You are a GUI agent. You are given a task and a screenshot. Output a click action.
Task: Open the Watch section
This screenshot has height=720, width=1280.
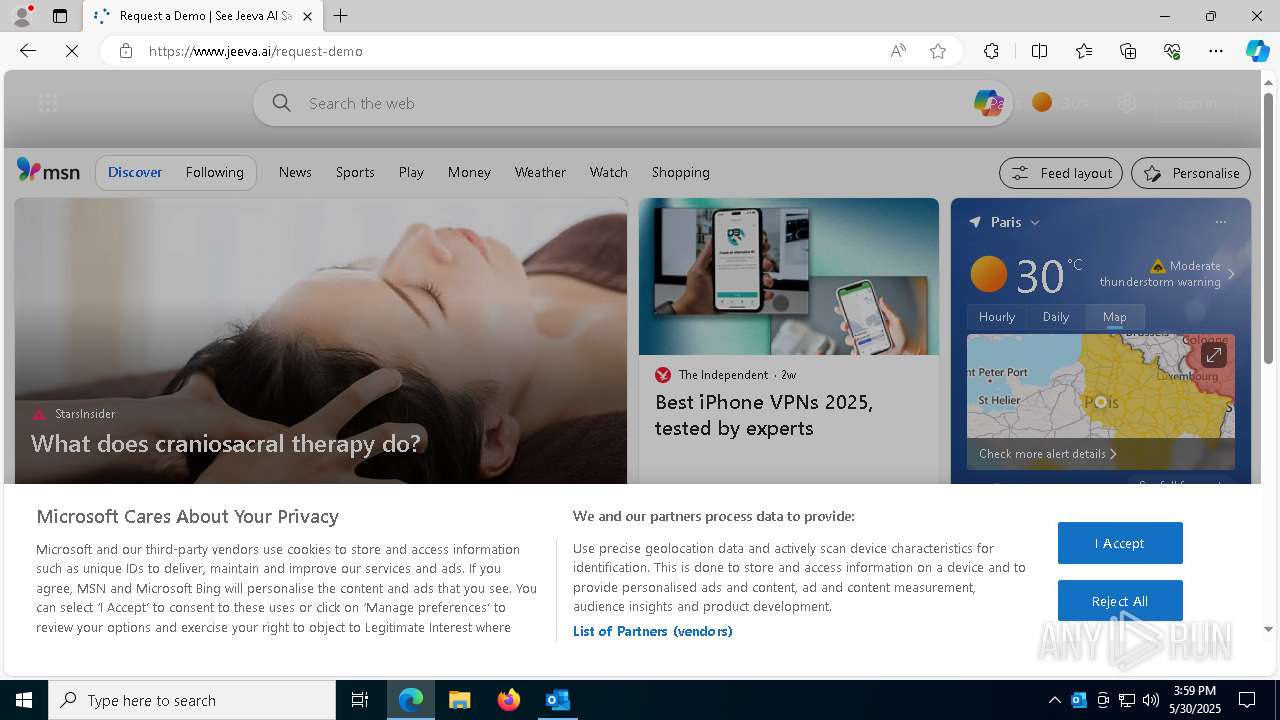tap(608, 172)
